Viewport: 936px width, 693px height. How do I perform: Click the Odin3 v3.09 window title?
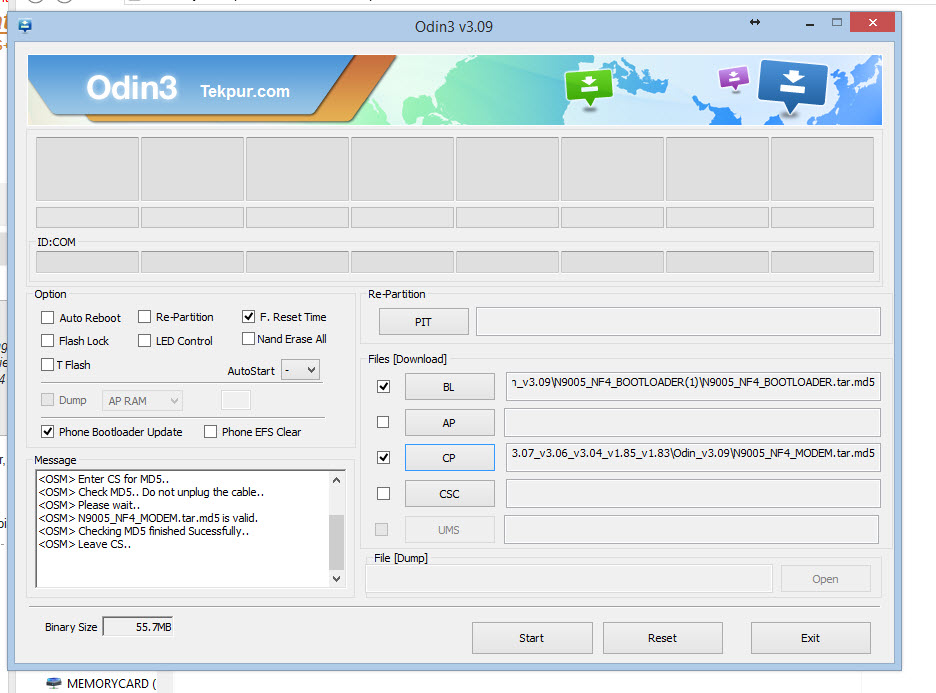point(454,27)
